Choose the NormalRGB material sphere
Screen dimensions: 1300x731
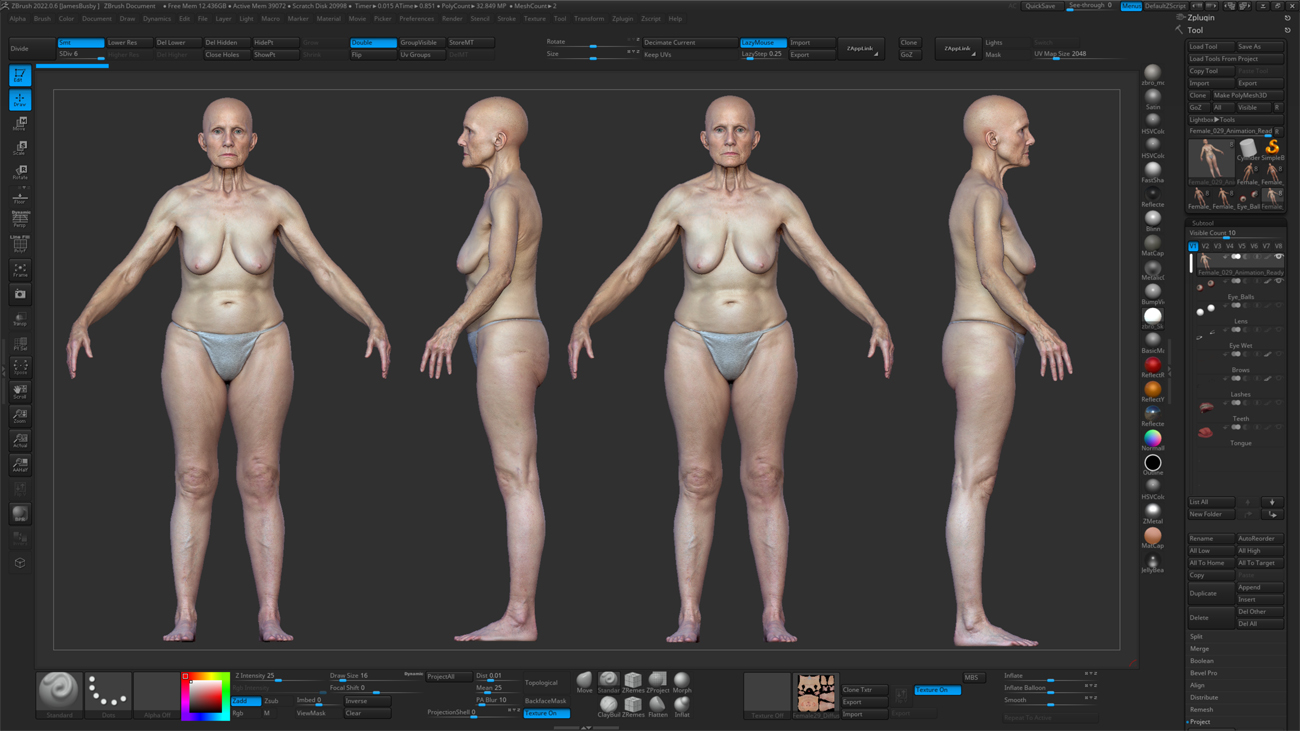1153,440
